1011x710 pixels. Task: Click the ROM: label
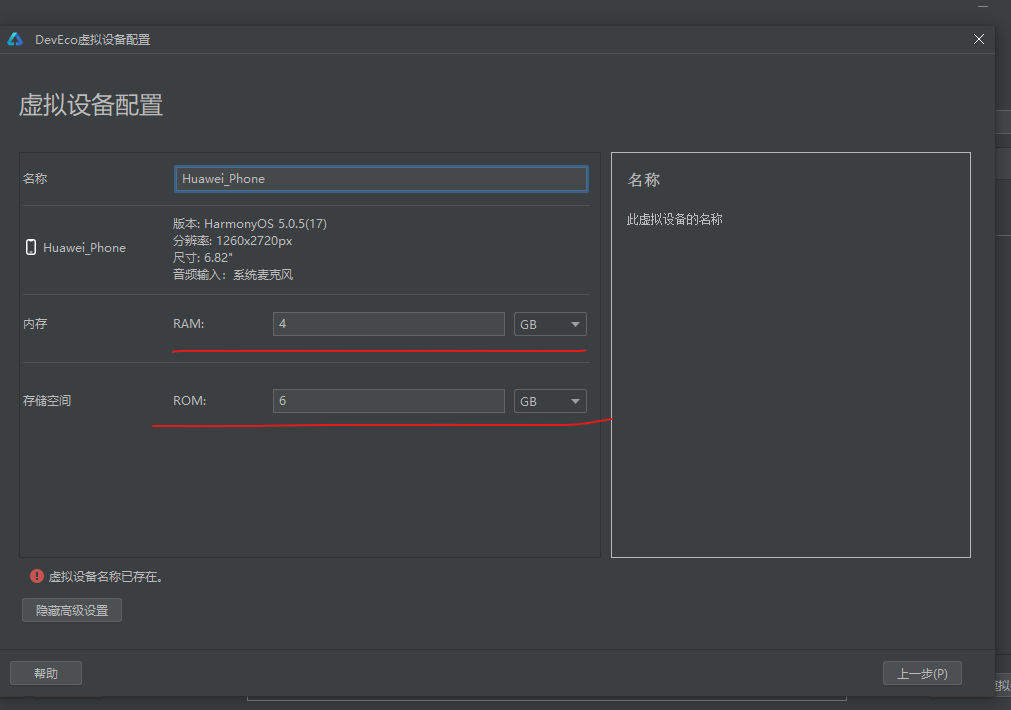click(190, 400)
